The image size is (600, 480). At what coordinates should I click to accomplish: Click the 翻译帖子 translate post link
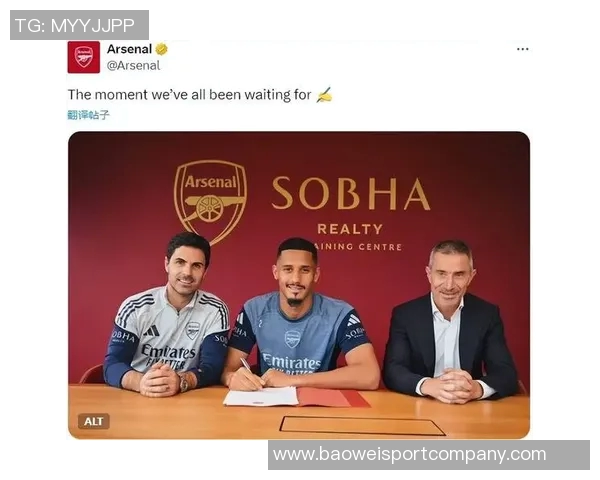[88, 115]
